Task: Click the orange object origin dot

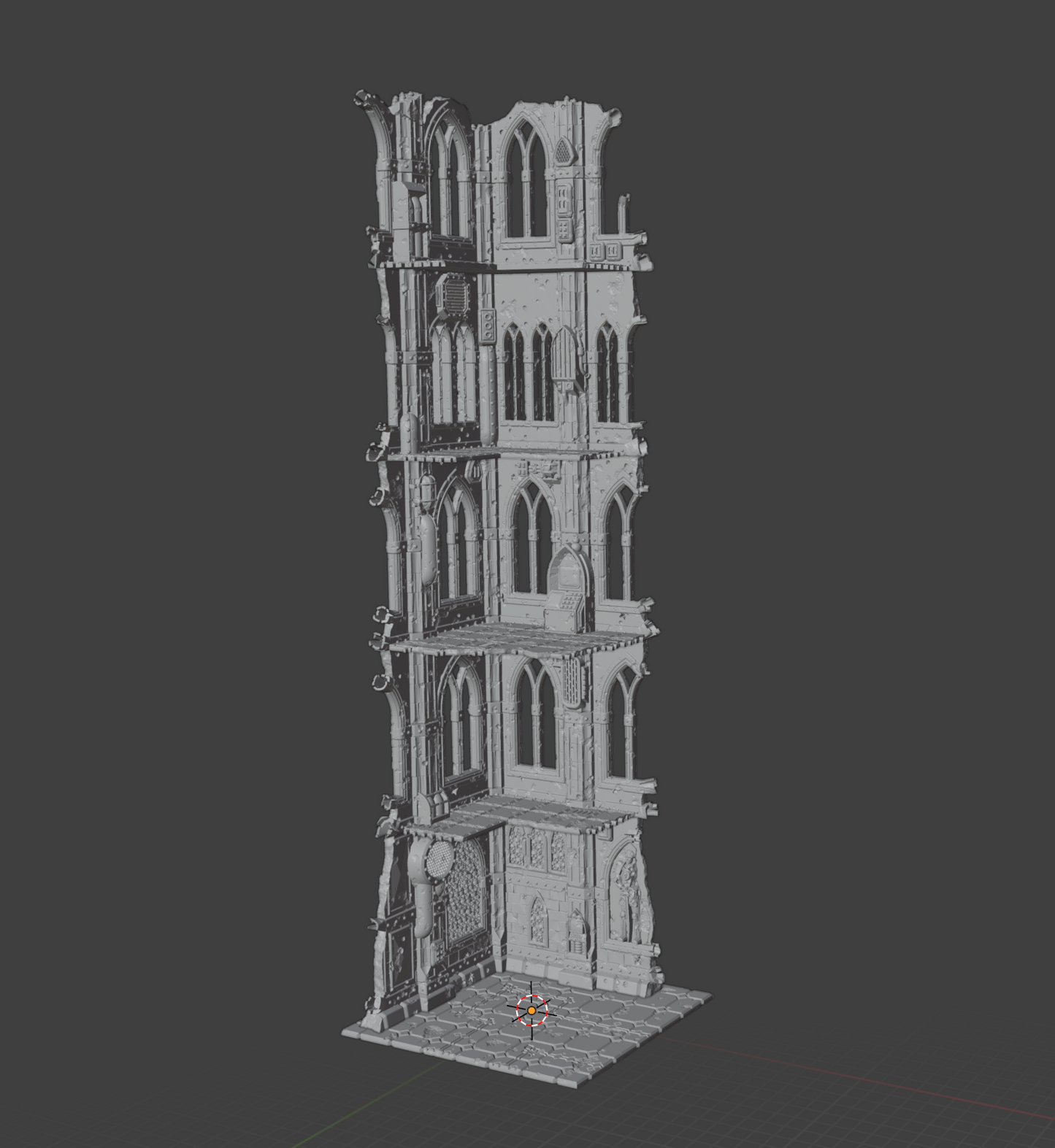Action: click(x=532, y=1010)
